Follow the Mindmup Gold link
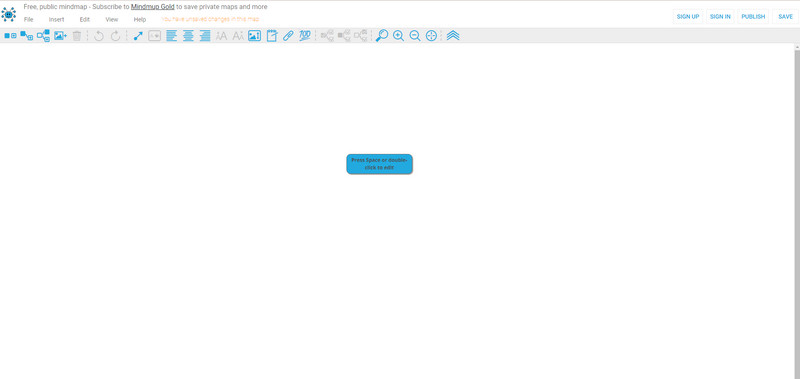 [153, 7]
